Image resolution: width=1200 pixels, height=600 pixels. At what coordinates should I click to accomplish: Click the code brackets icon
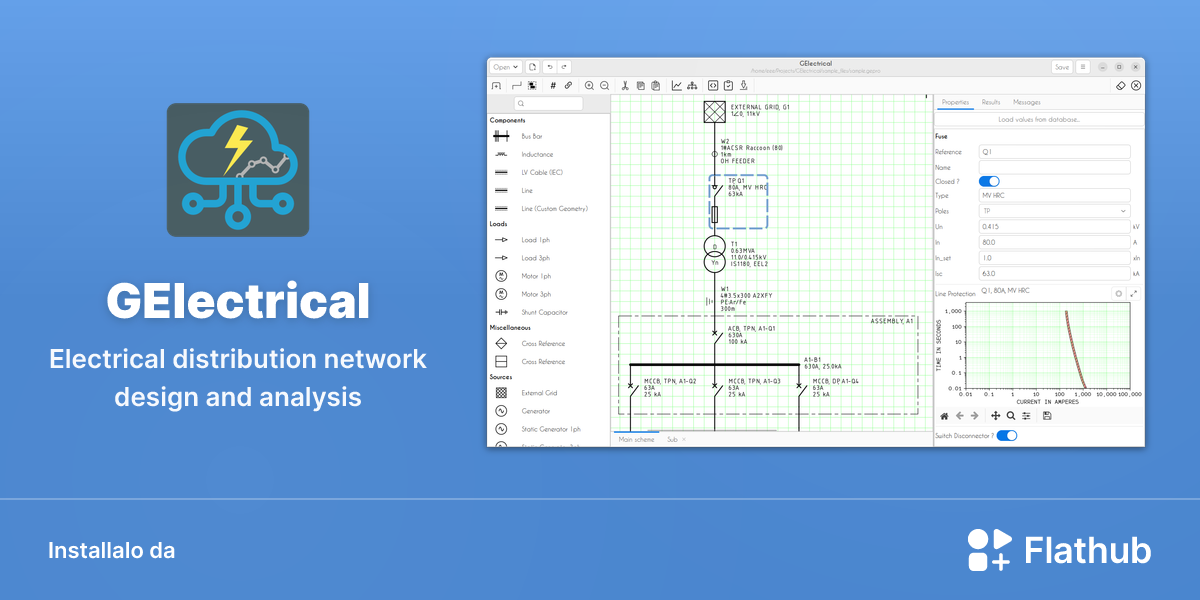713,86
